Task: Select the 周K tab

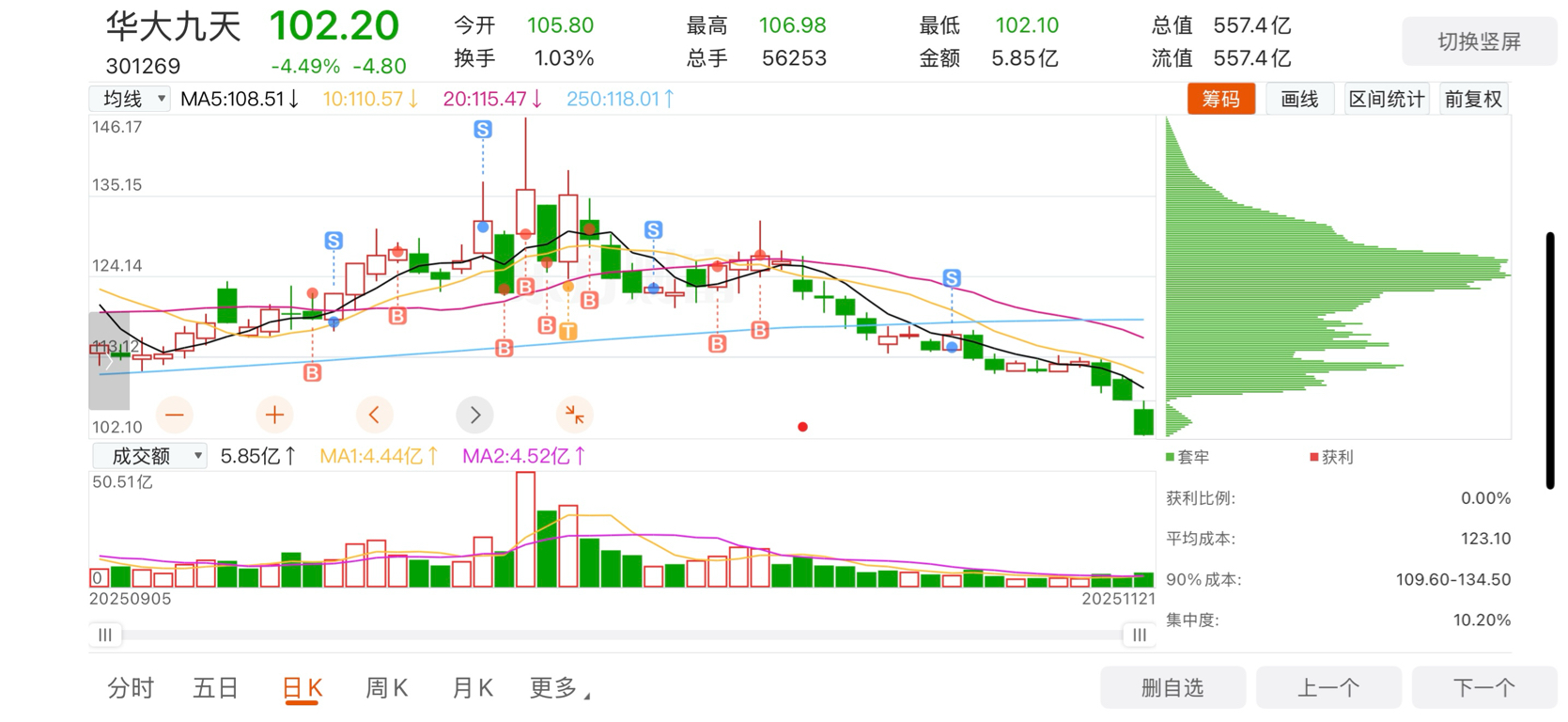Action: click(386, 688)
